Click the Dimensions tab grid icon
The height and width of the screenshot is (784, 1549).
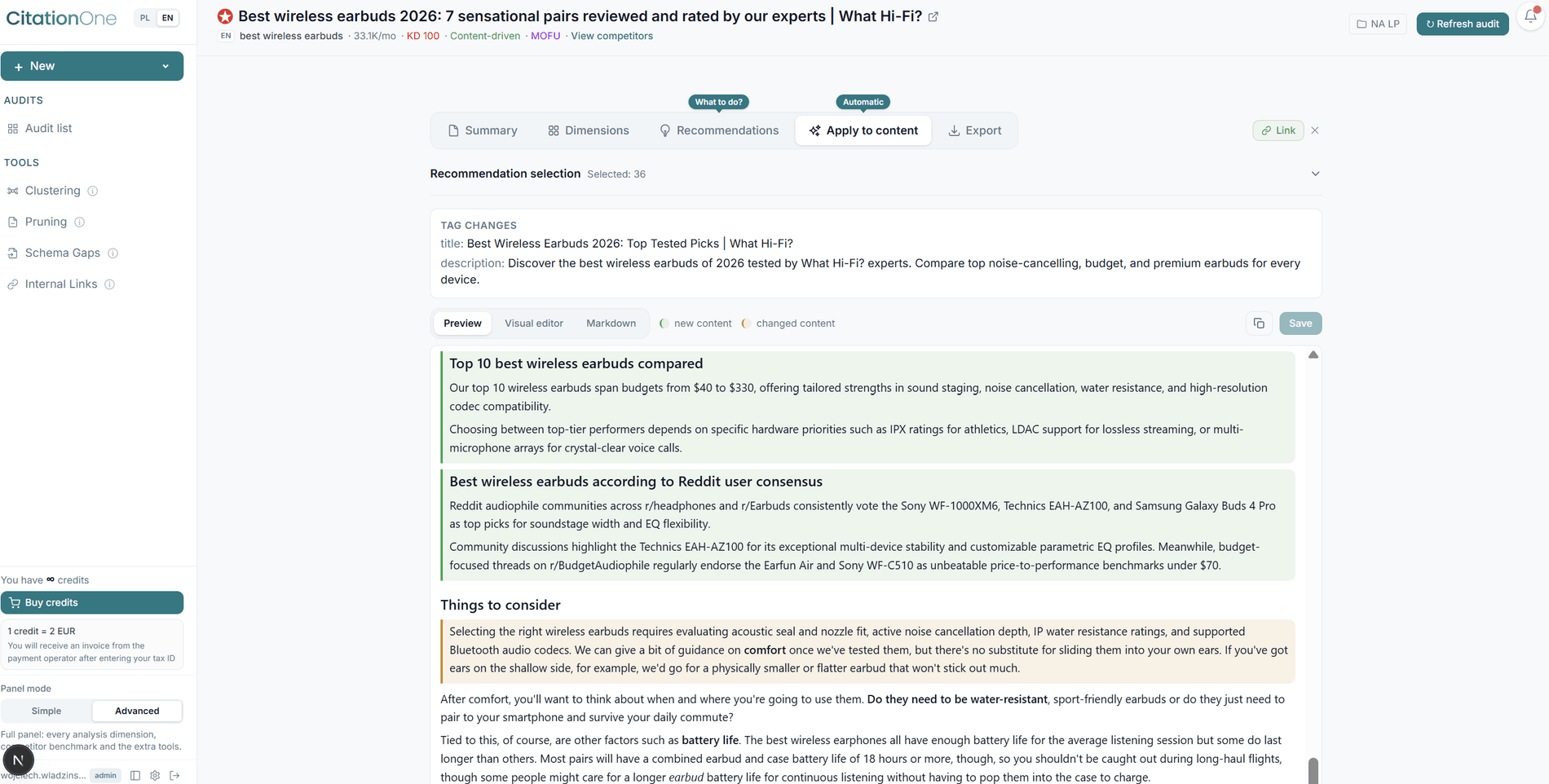pyautogui.click(x=554, y=130)
